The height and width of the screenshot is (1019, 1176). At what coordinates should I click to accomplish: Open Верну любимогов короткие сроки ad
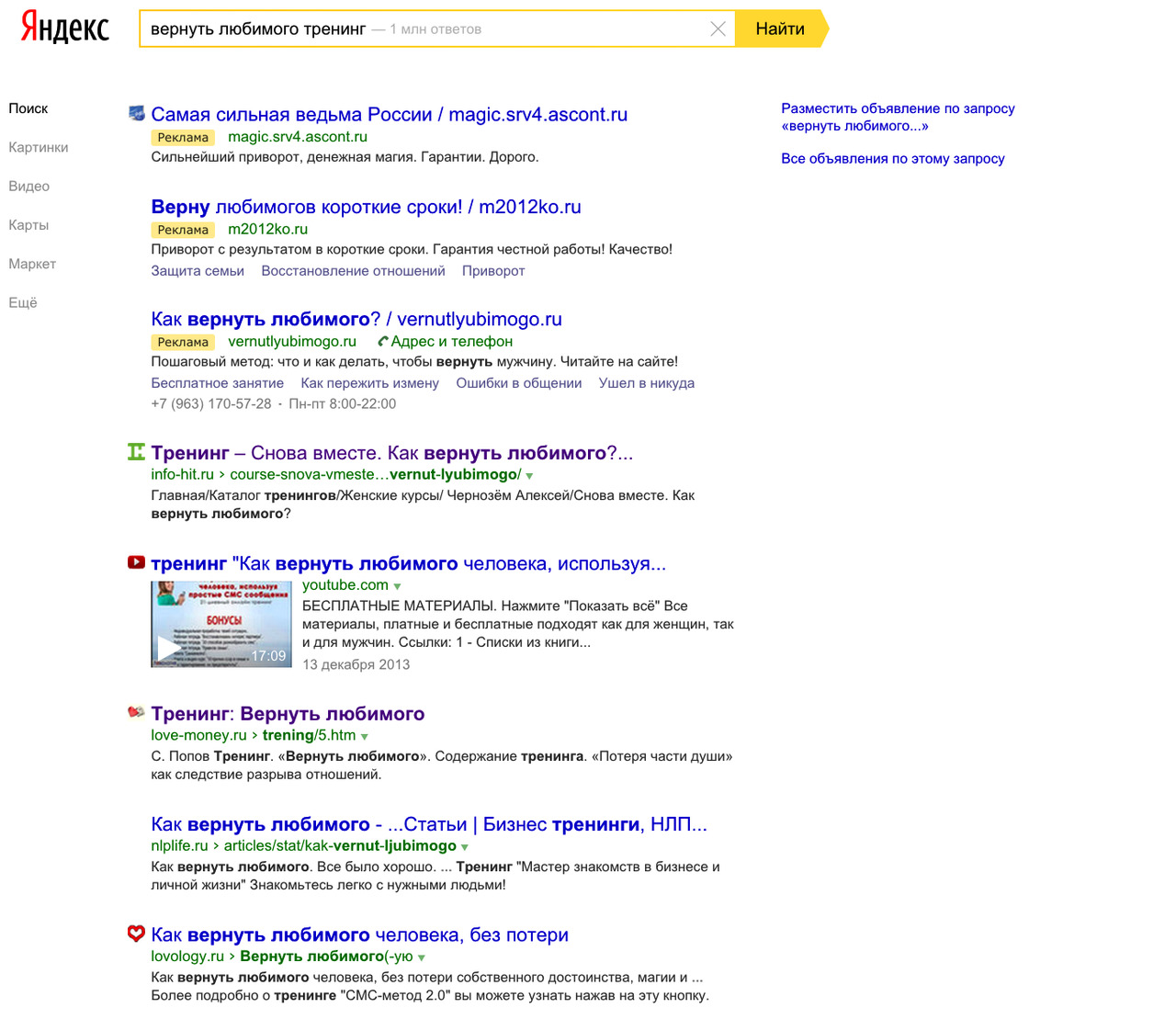[366, 207]
